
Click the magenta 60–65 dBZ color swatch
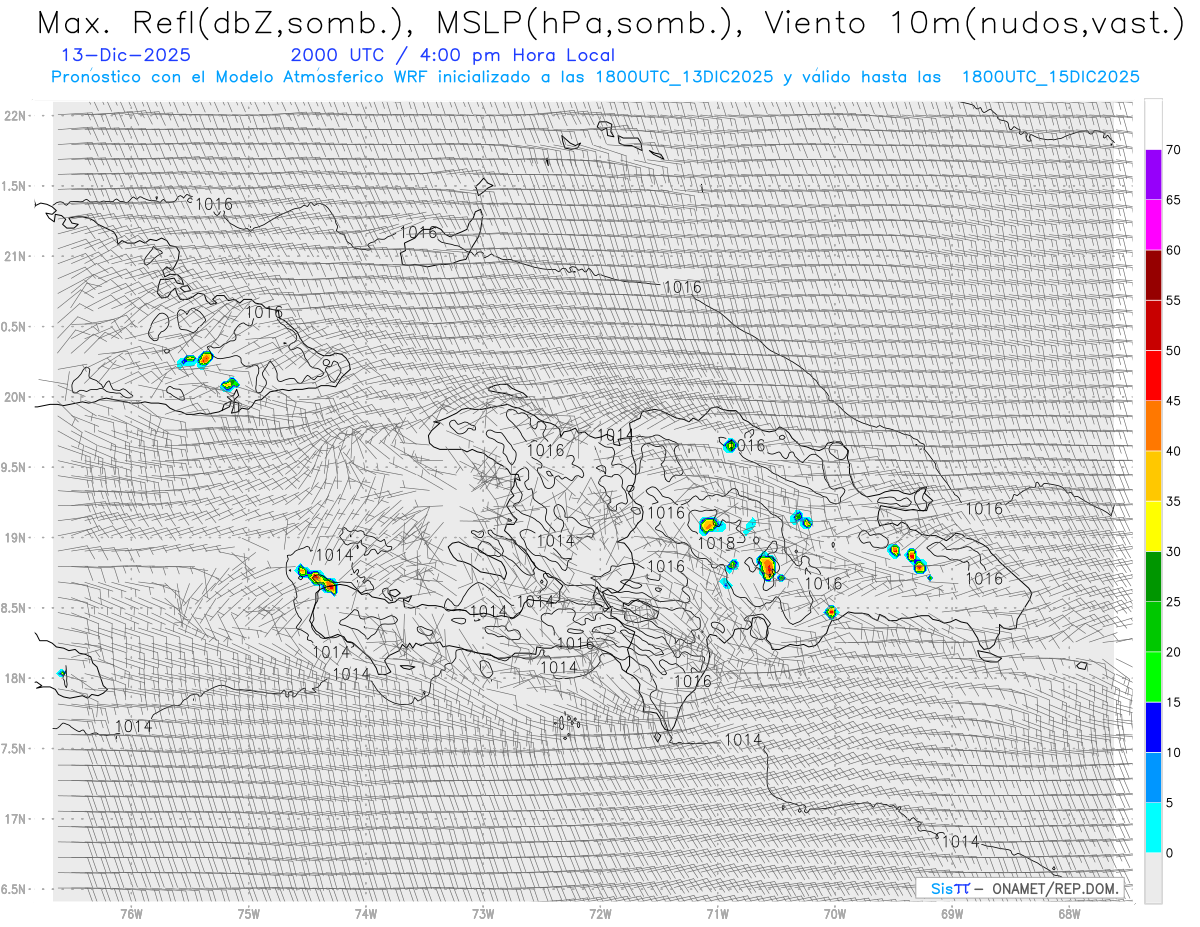[x=1153, y=225]
